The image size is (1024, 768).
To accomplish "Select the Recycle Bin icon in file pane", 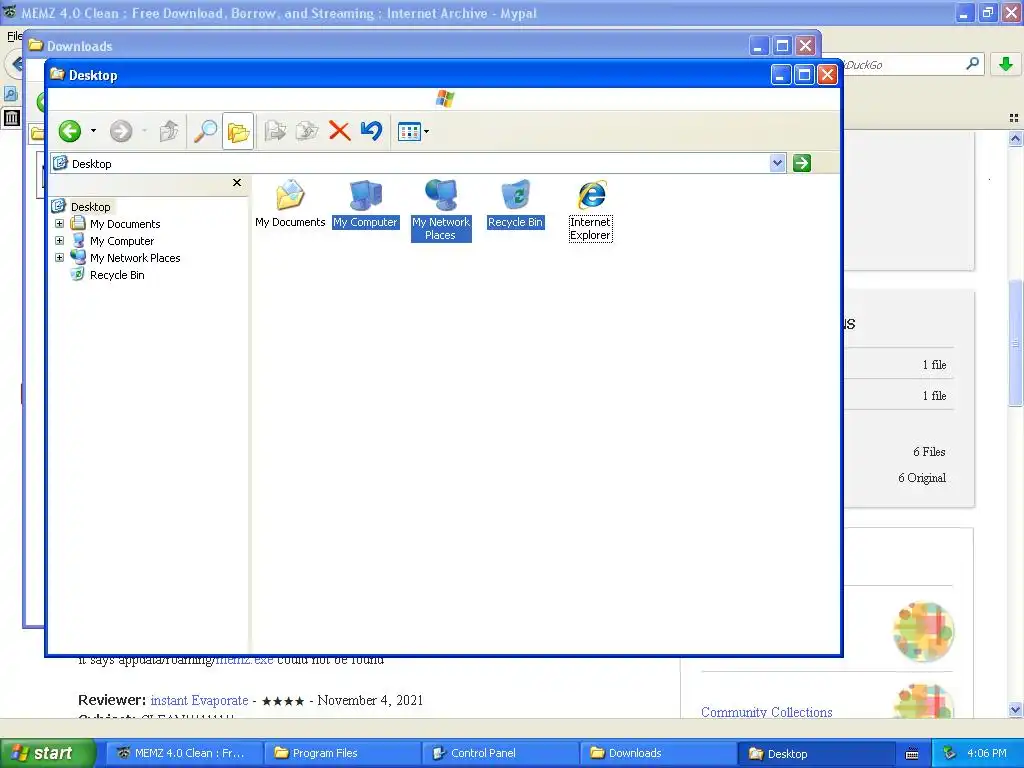I will click(x=515, y=204).
